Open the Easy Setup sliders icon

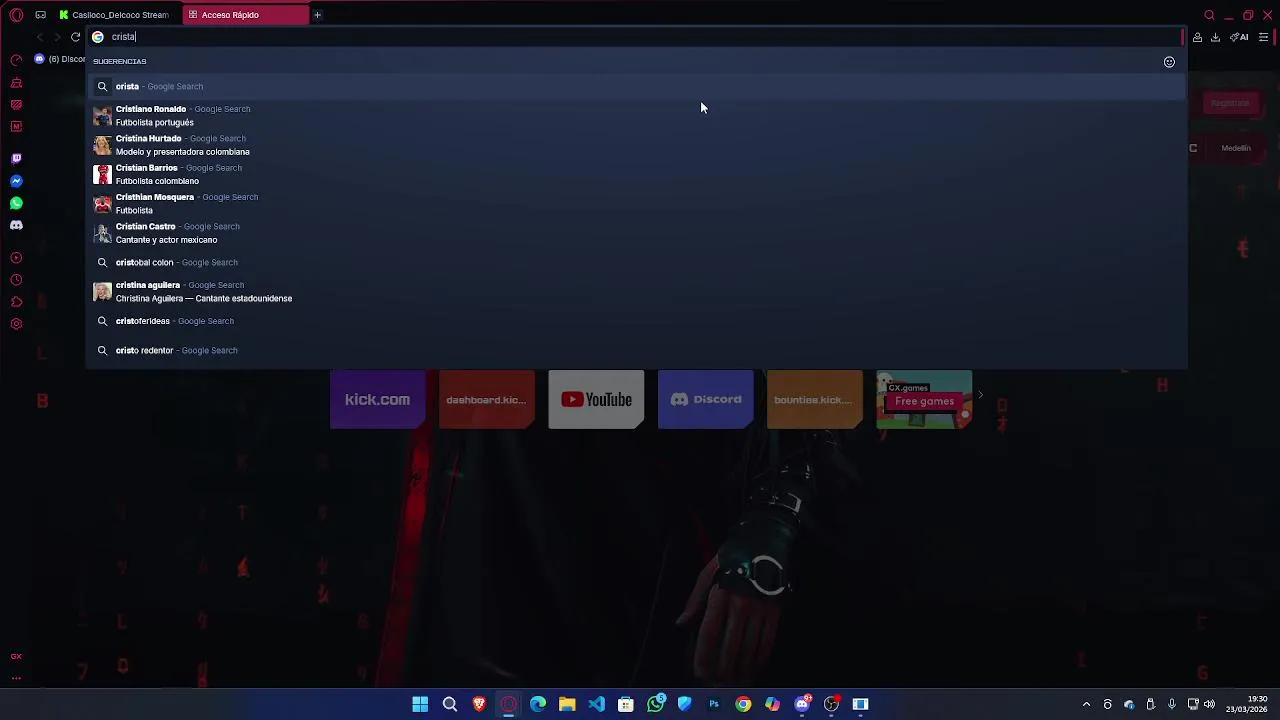tap(1264, 37)
